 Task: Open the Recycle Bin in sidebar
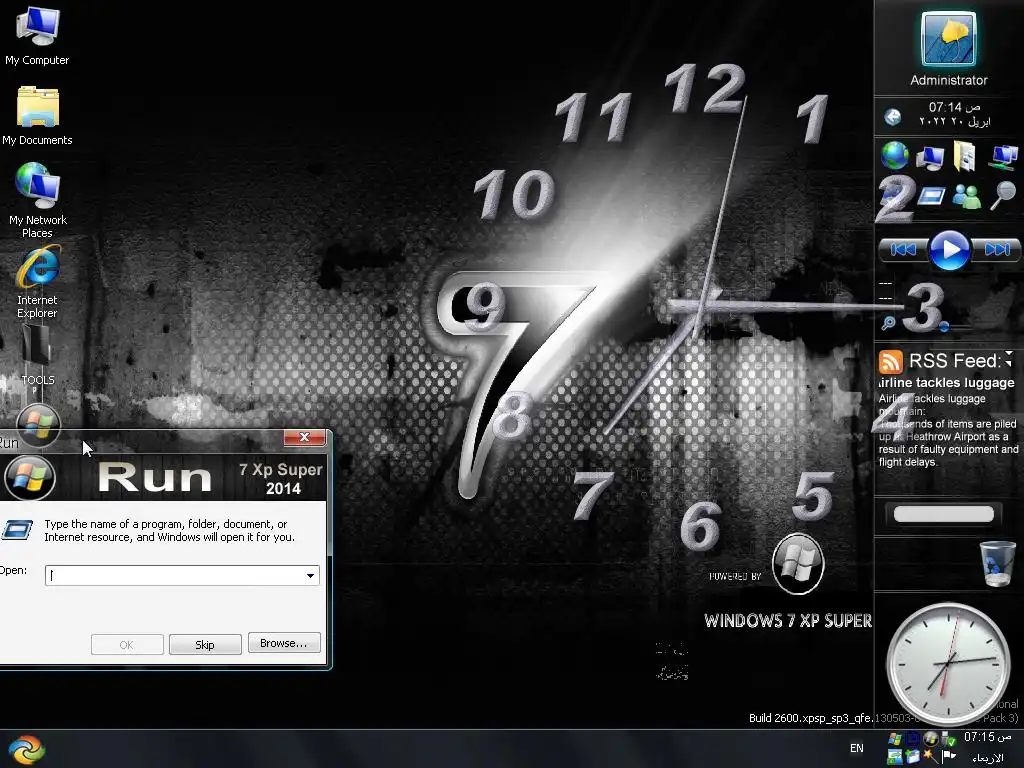[x=997, y=563]
